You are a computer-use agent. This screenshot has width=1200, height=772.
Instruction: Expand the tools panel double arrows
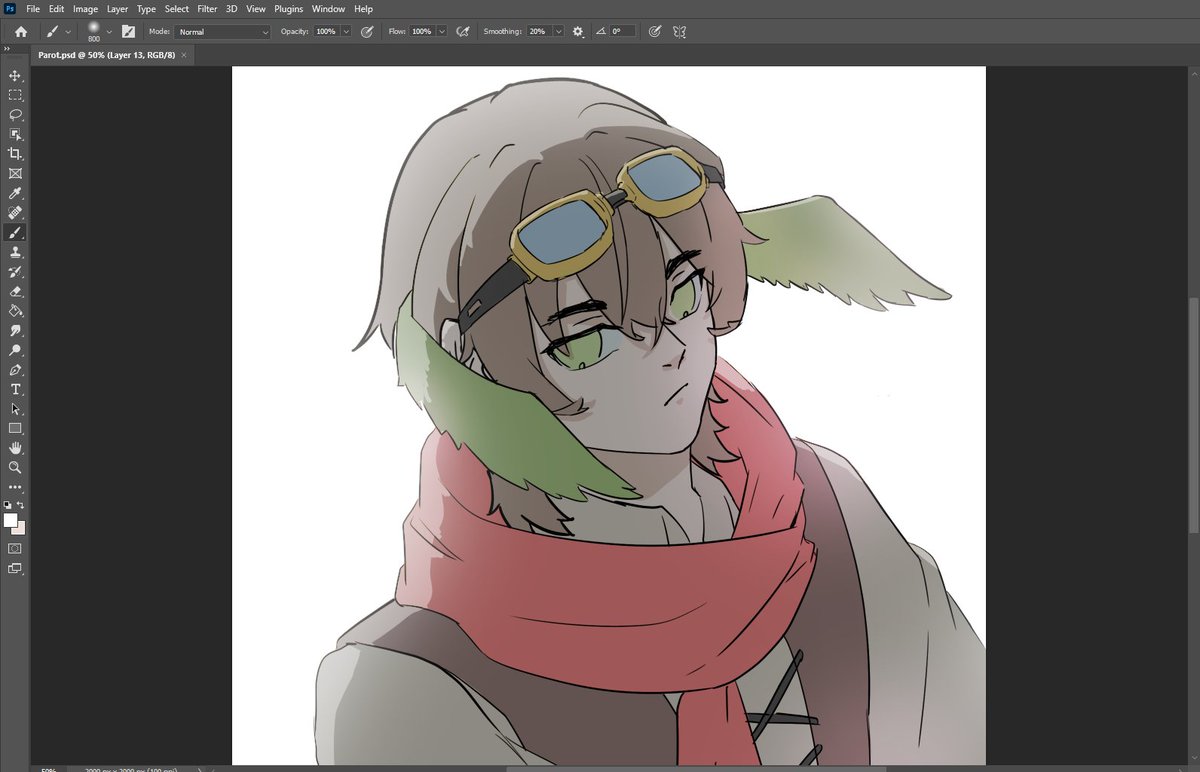pyautogui.click(x=7, y=48)
